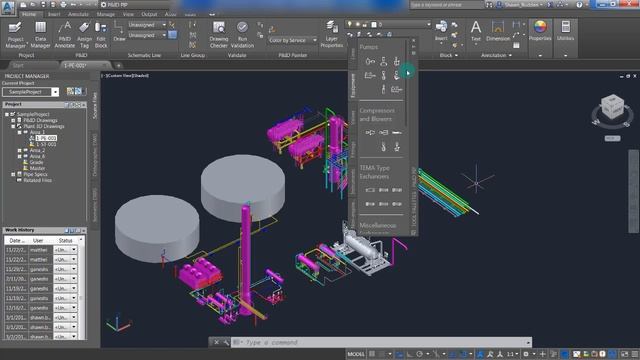Open the View ribbon tab
Viewport: 640px width, 360px height.
(x=128, y=14)
